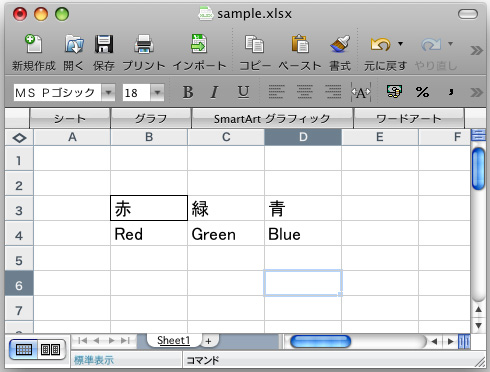Screen dimensions: 490x372
Task: Copy selection with コピー icon
Action: click(255, 44)
